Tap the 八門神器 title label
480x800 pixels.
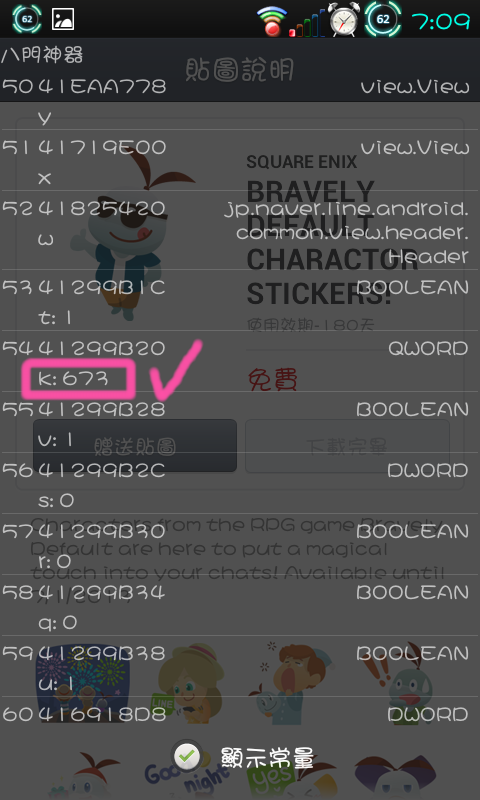coord(42,55)
